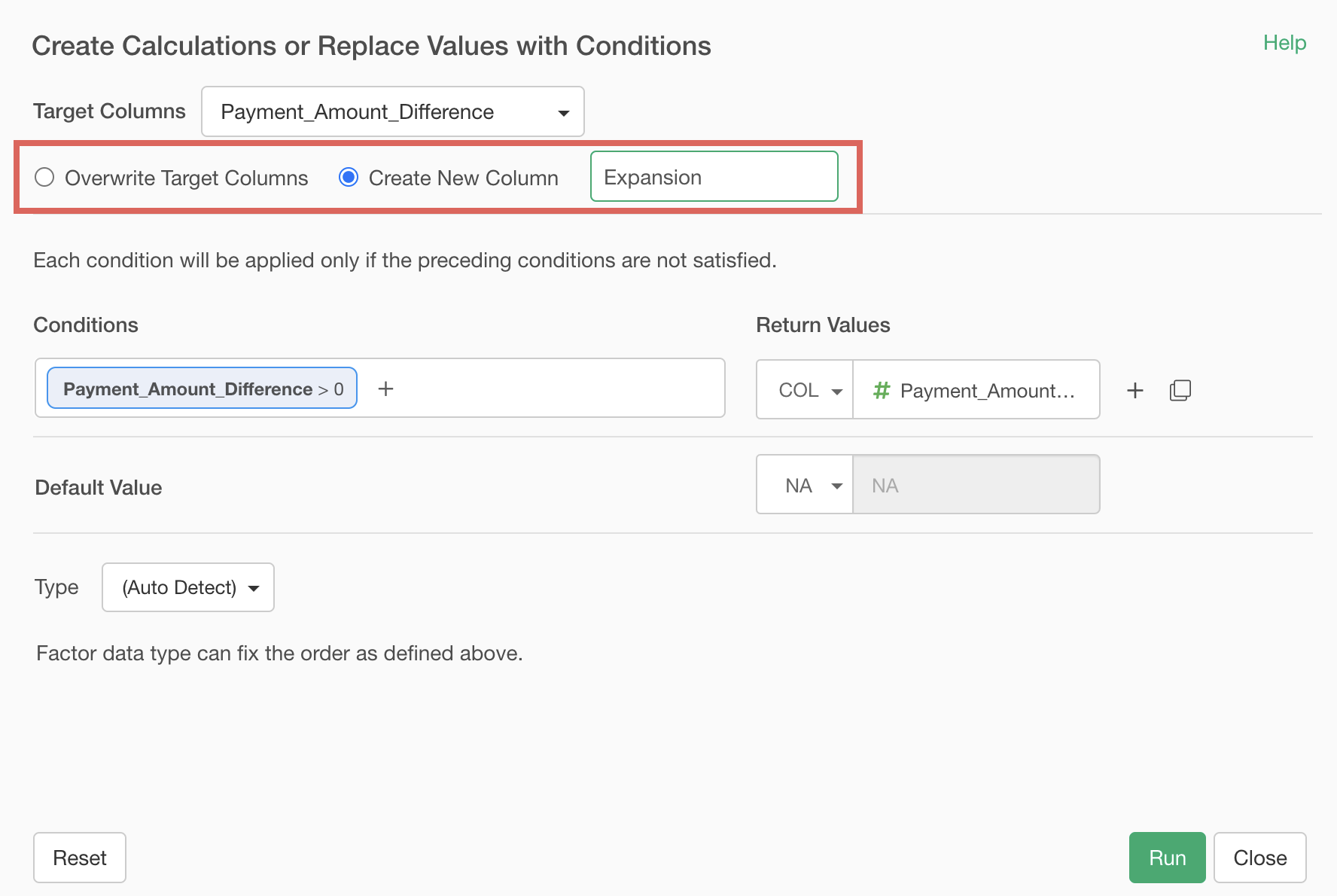Open the Help link
The image size is (1337, 896).
tap(1284, 43)
